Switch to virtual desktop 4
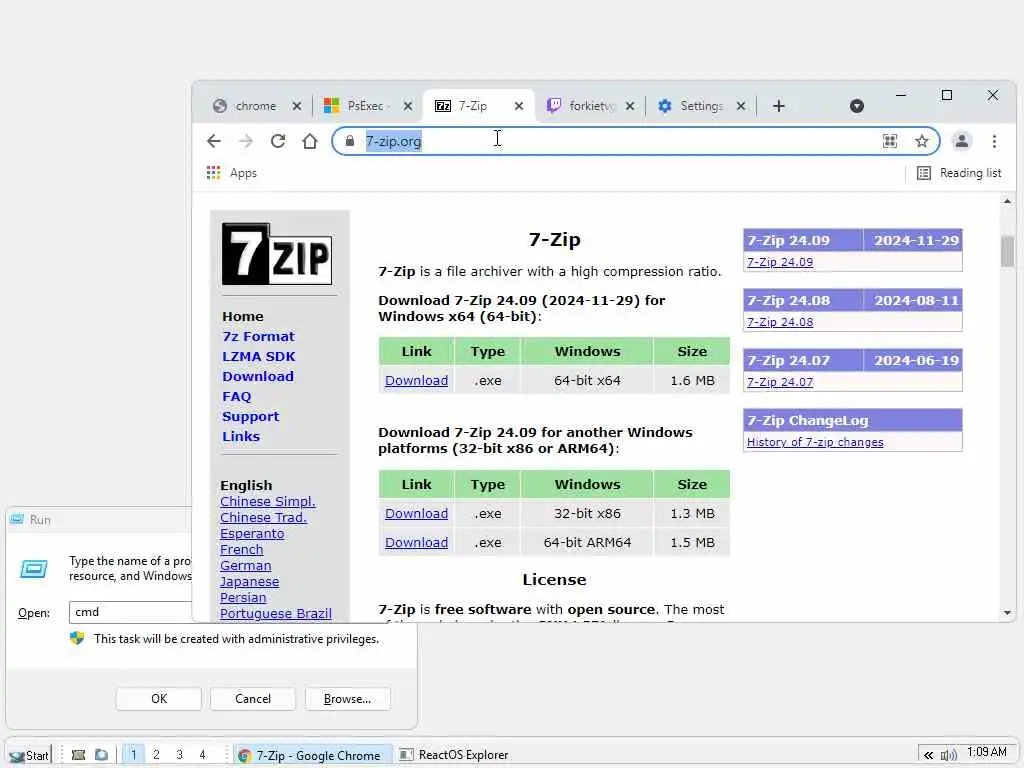This screenshot has width=1024, height=768. (x=202, y=755)
